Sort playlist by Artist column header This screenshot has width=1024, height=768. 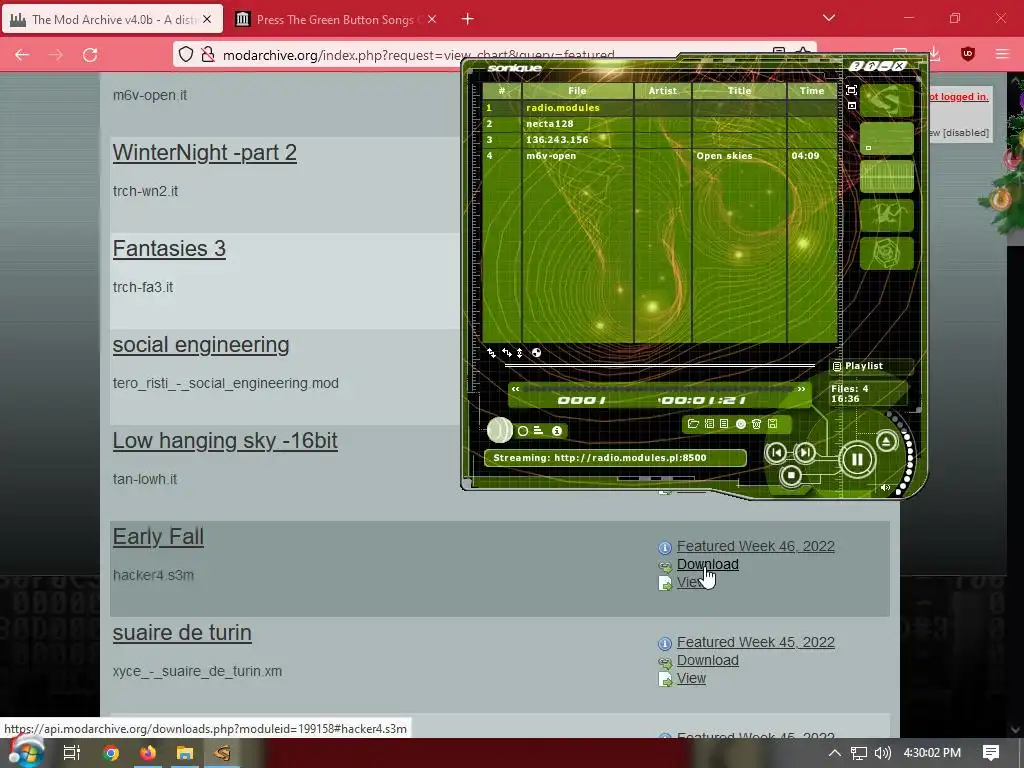(x=663, y=91)
